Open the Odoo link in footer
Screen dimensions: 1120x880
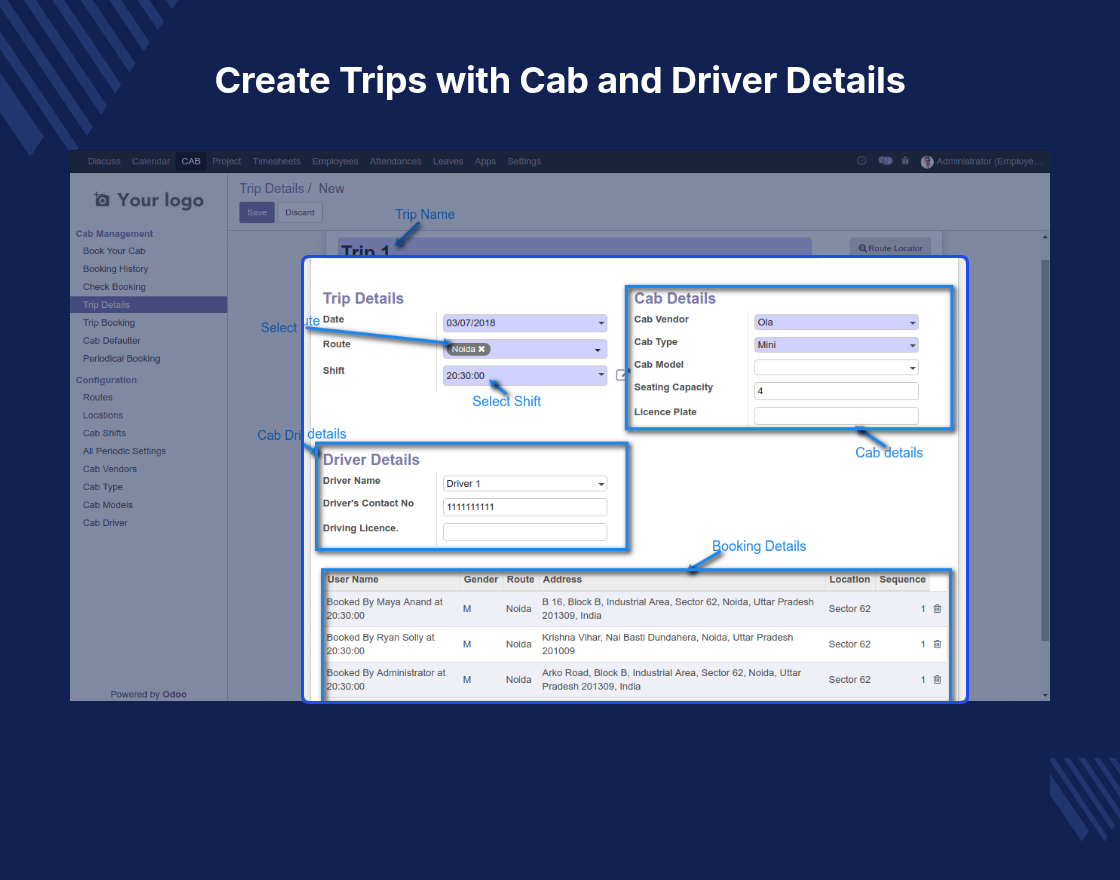coord(174,694)
